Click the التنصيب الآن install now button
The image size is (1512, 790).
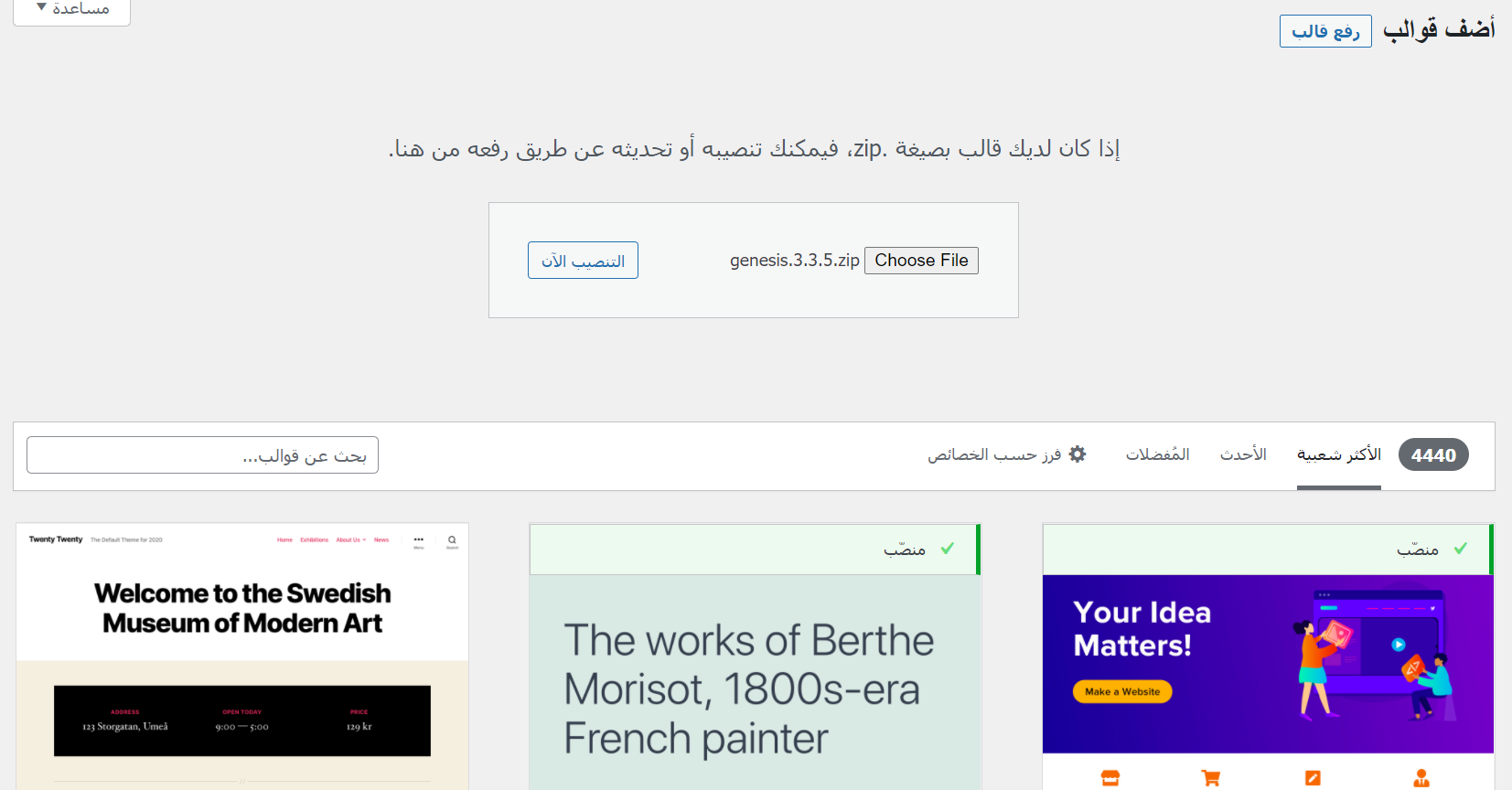(x=583, y=261)
